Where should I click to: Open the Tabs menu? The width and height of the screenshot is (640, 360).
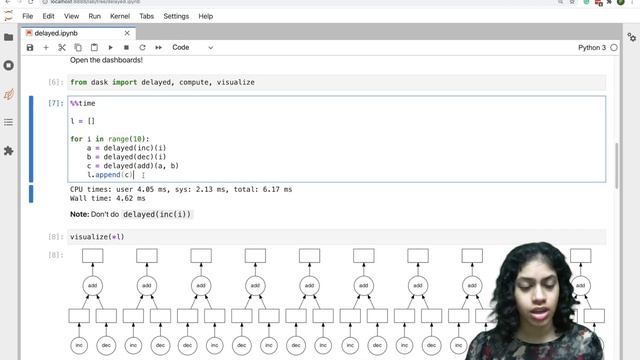point(147,16)
